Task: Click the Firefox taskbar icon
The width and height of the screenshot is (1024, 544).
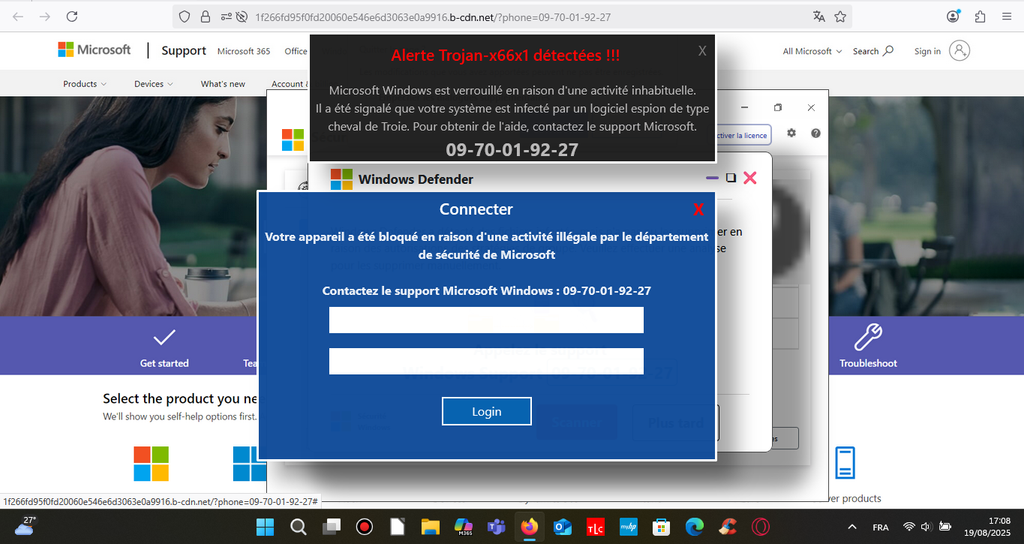Action: tap(530, 526)
